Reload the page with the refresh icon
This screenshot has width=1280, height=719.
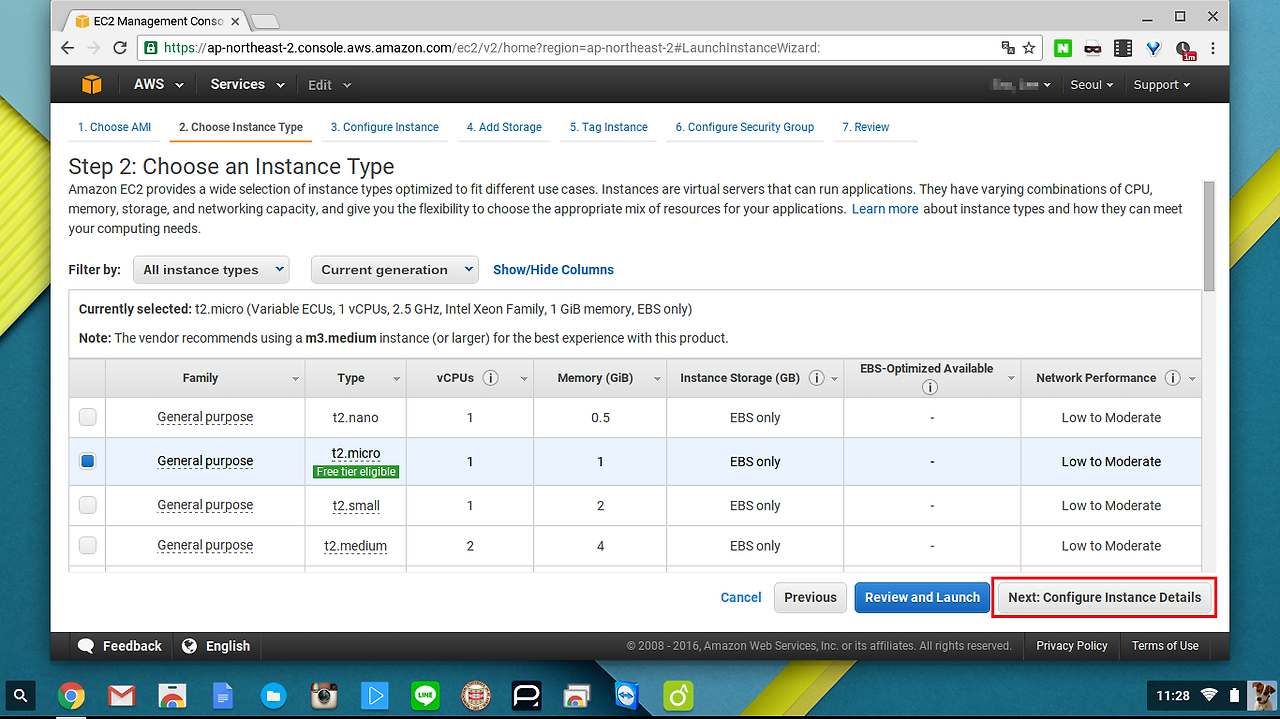tap(120, 48)
